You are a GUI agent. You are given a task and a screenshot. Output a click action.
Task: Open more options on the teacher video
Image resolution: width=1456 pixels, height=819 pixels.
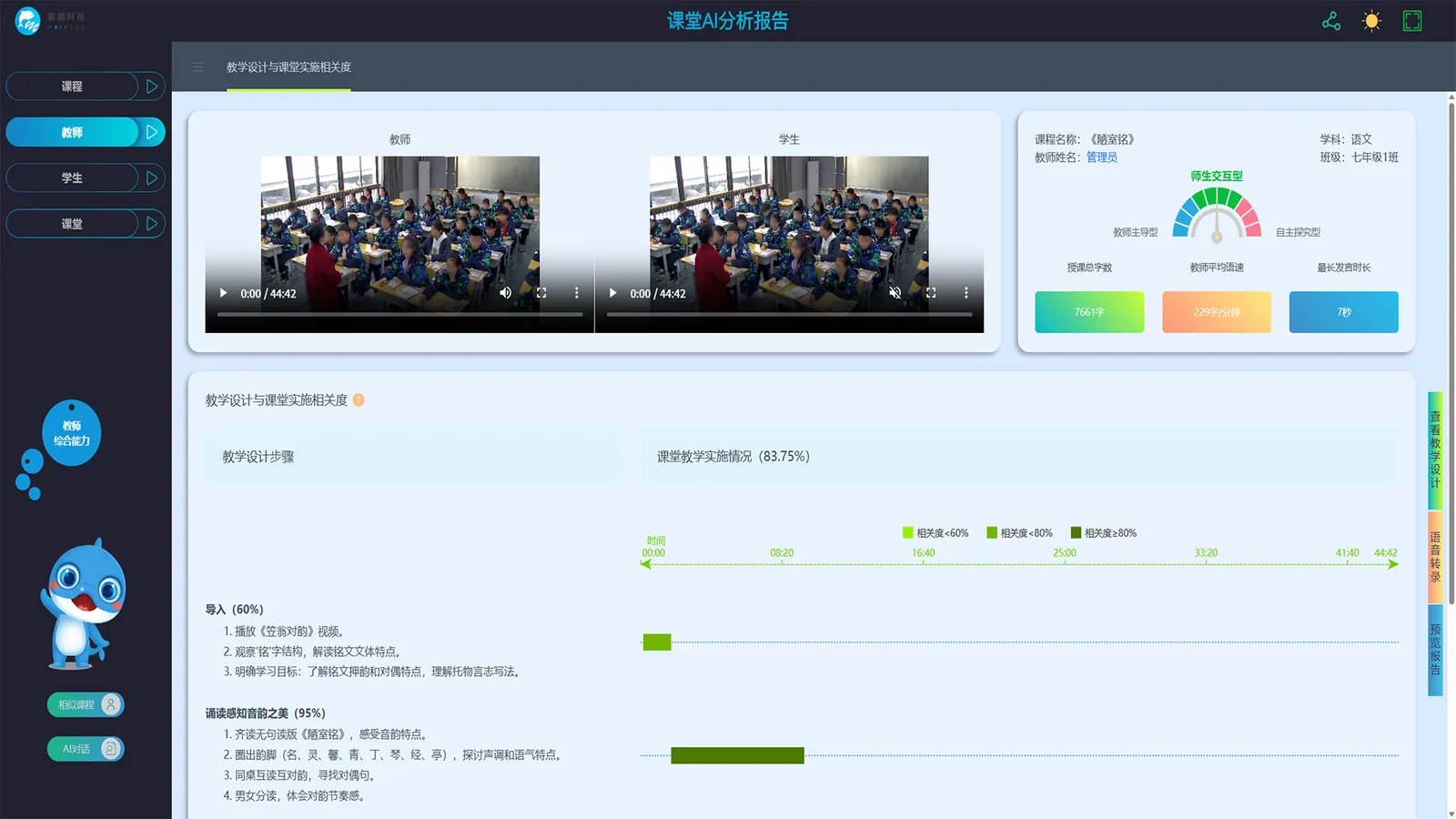pyautogui.click(x=576, y=293)
